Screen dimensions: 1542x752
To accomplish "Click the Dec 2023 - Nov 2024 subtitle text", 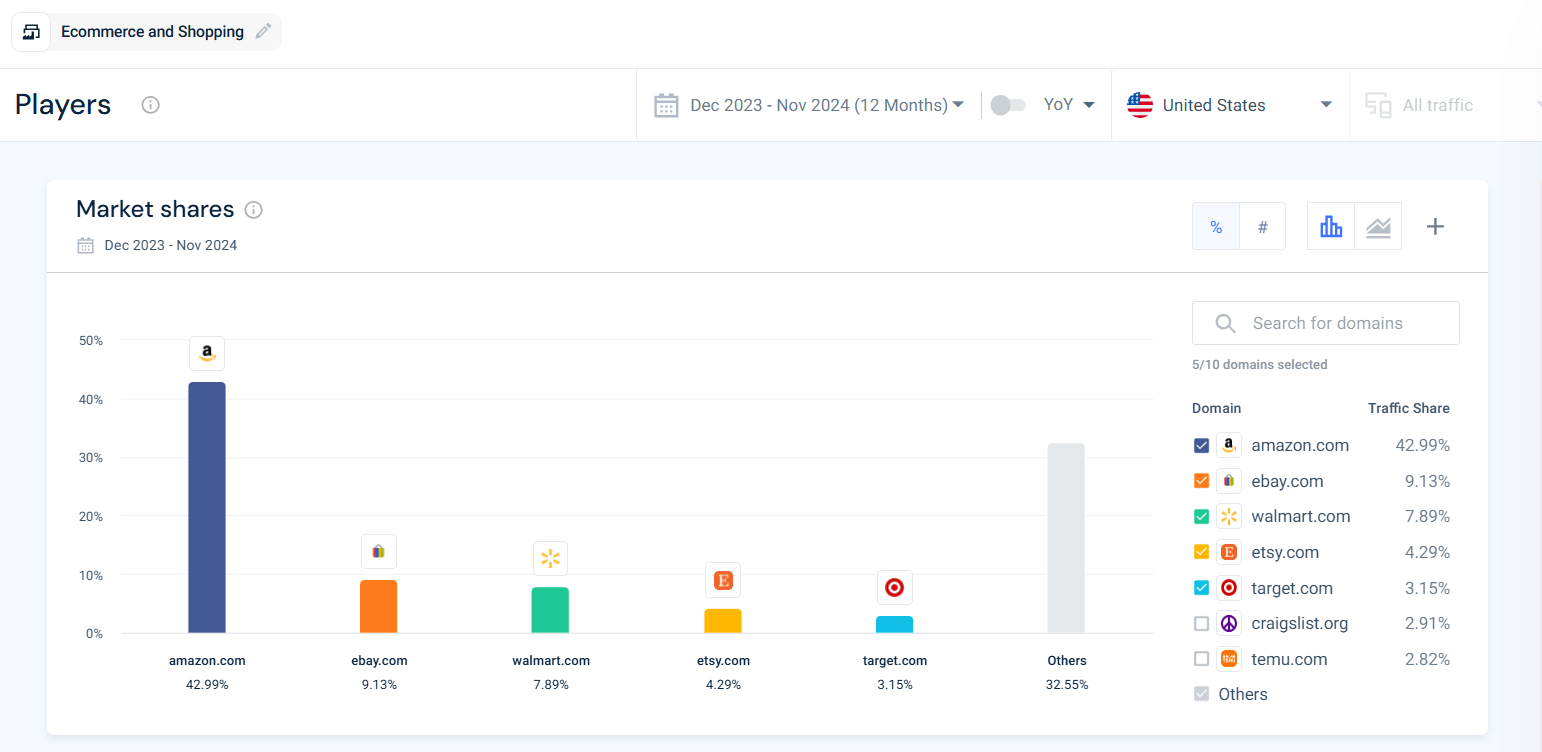I will 171,245.
